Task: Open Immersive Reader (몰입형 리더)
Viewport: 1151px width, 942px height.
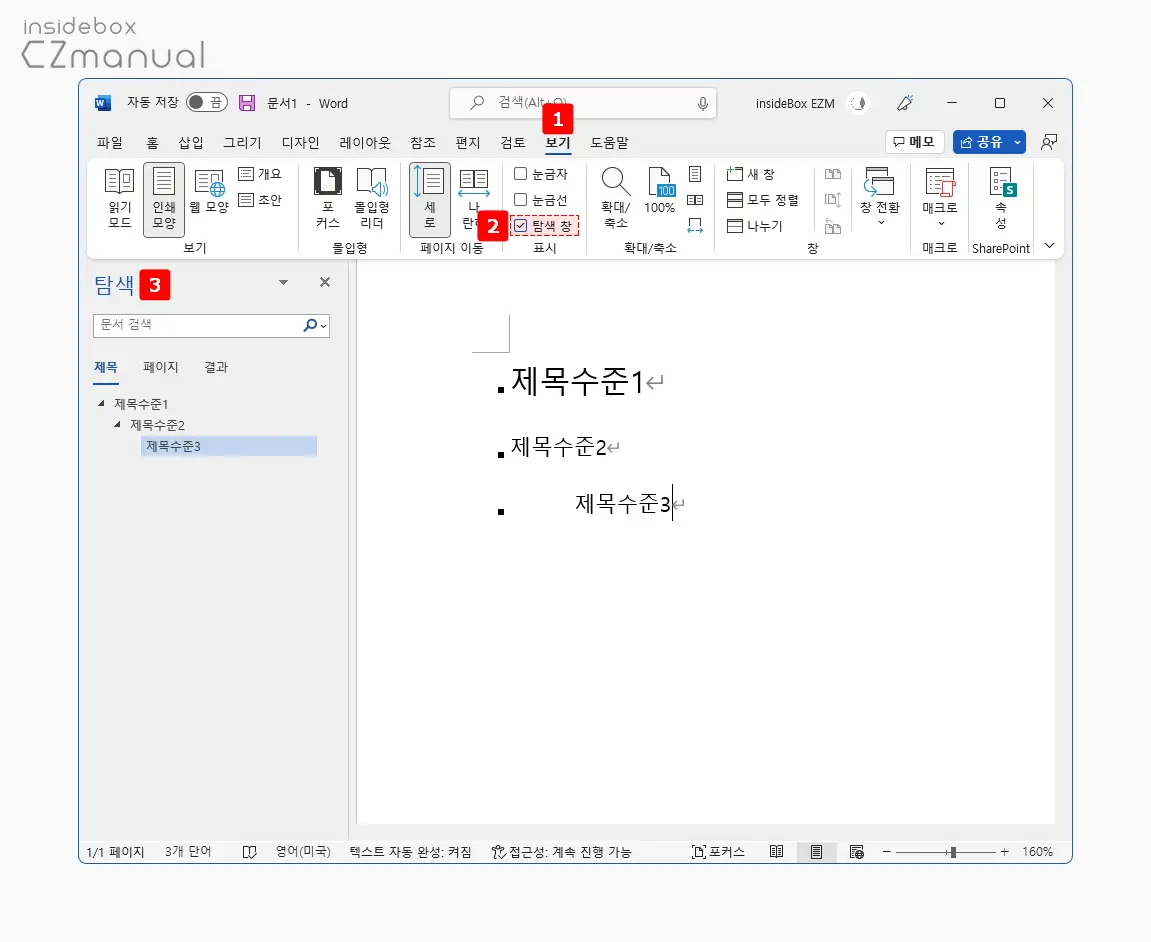Action: pyautogui.click(x=371, y=198)
